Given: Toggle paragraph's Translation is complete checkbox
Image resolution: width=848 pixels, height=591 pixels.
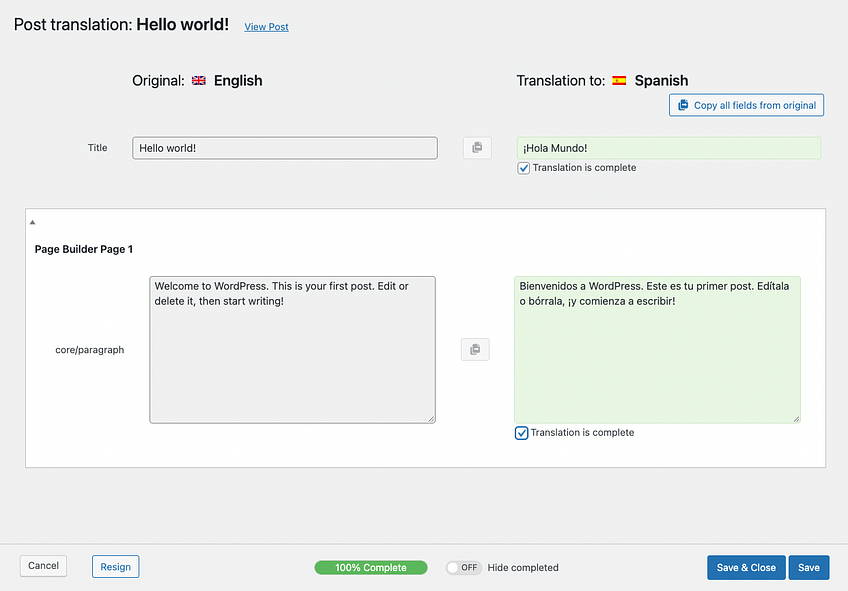Looking at the screenshot, I should click(522, 433).
